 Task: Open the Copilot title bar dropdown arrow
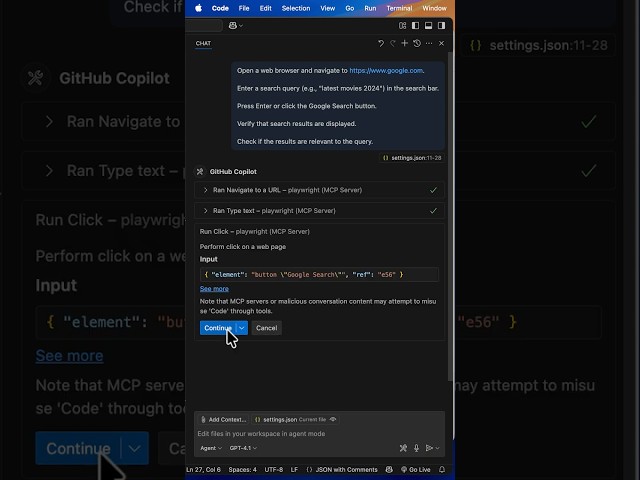pyautogui.click(x=241, y=26)
